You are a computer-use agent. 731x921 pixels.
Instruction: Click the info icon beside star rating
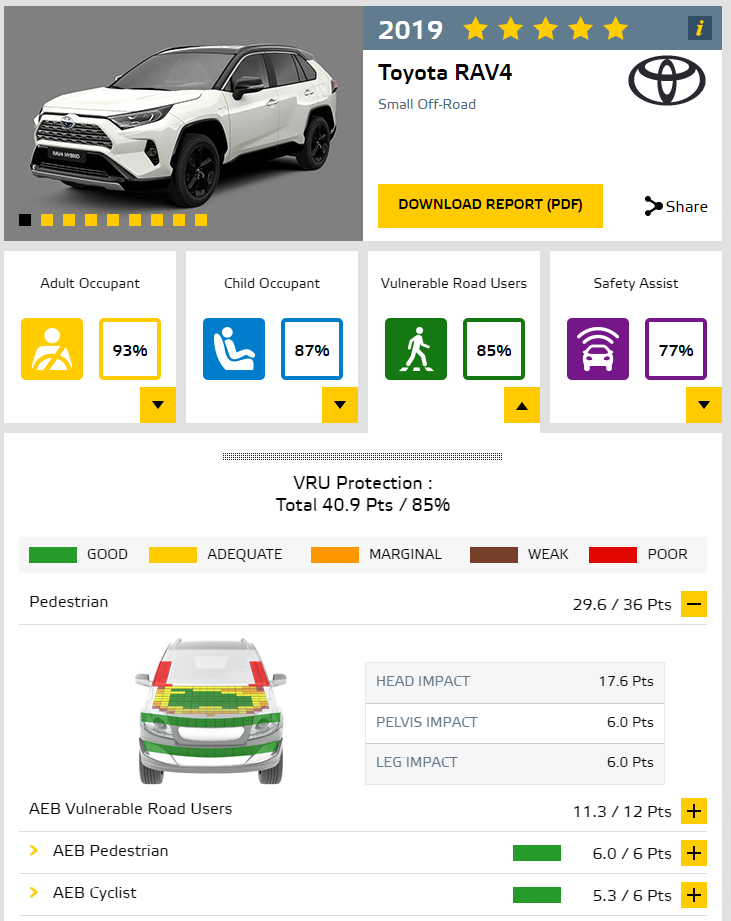point(699,28)
